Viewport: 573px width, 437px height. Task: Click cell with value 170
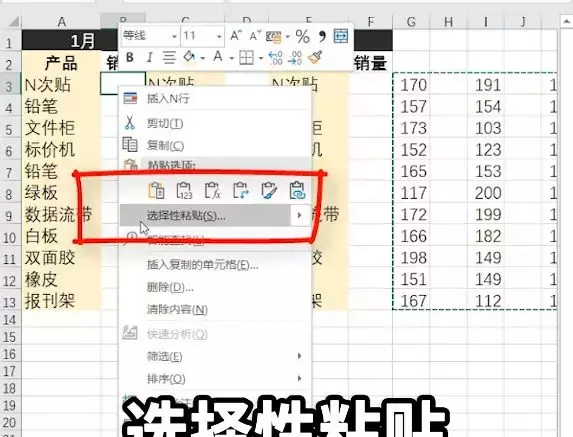pyautogui.click(x=412, y=85)
